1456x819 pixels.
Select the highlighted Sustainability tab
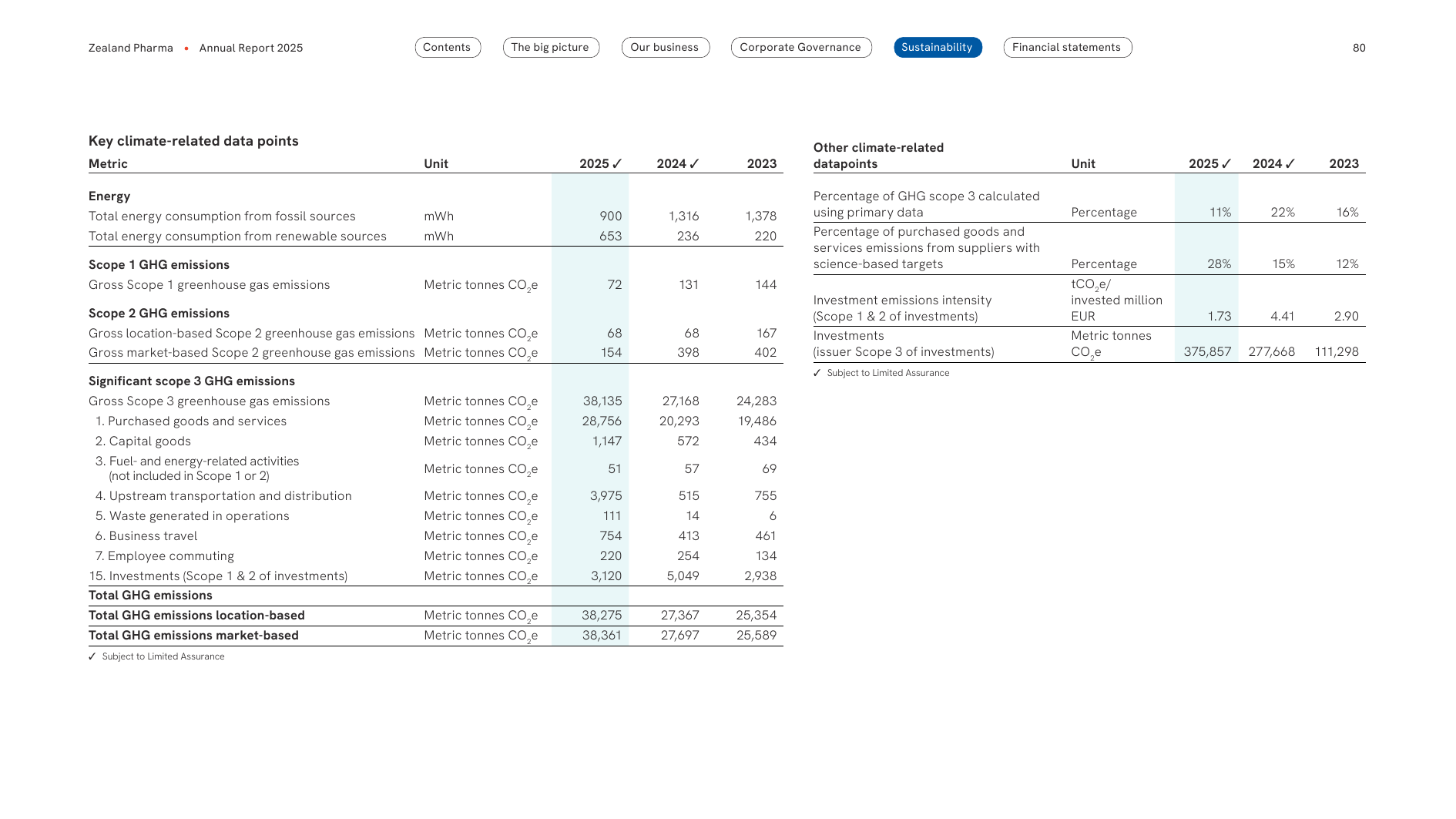click(x=938, y=48)
